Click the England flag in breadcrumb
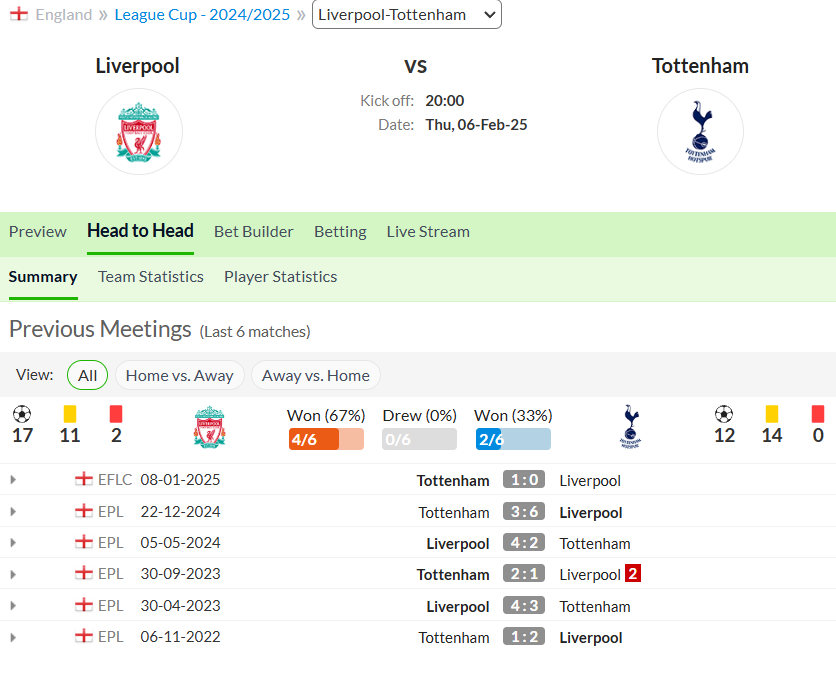The image size is (836, 677). (x=19, y=14)
